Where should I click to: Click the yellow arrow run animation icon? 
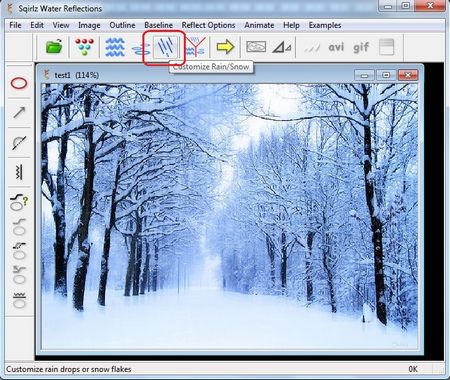coord(225,47)
